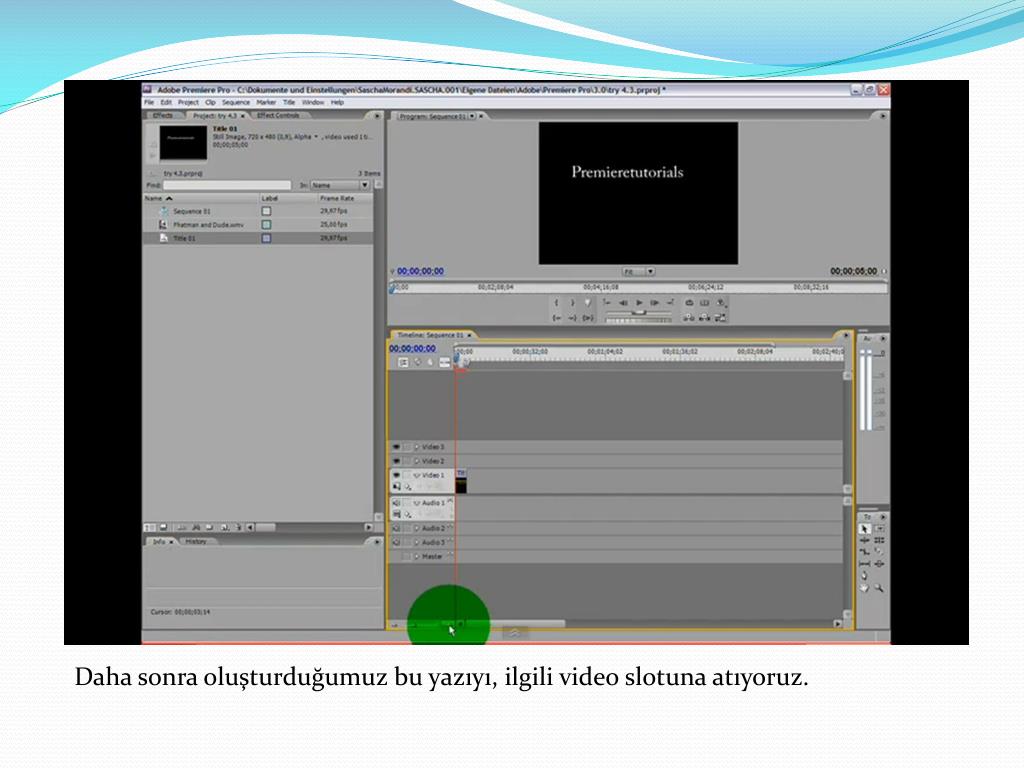The width and height of the screenshot is (1024, 768).
Task: Expand the Video 2 track
Action: pyautogui.click(x=417, y=461)
